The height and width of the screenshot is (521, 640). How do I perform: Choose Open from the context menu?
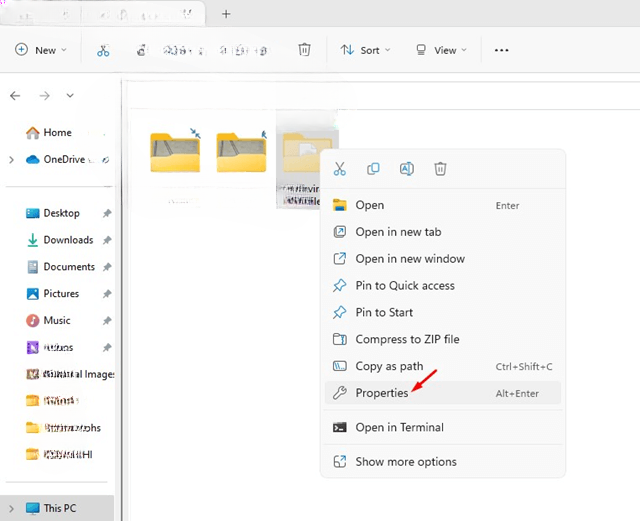(443, 205)
